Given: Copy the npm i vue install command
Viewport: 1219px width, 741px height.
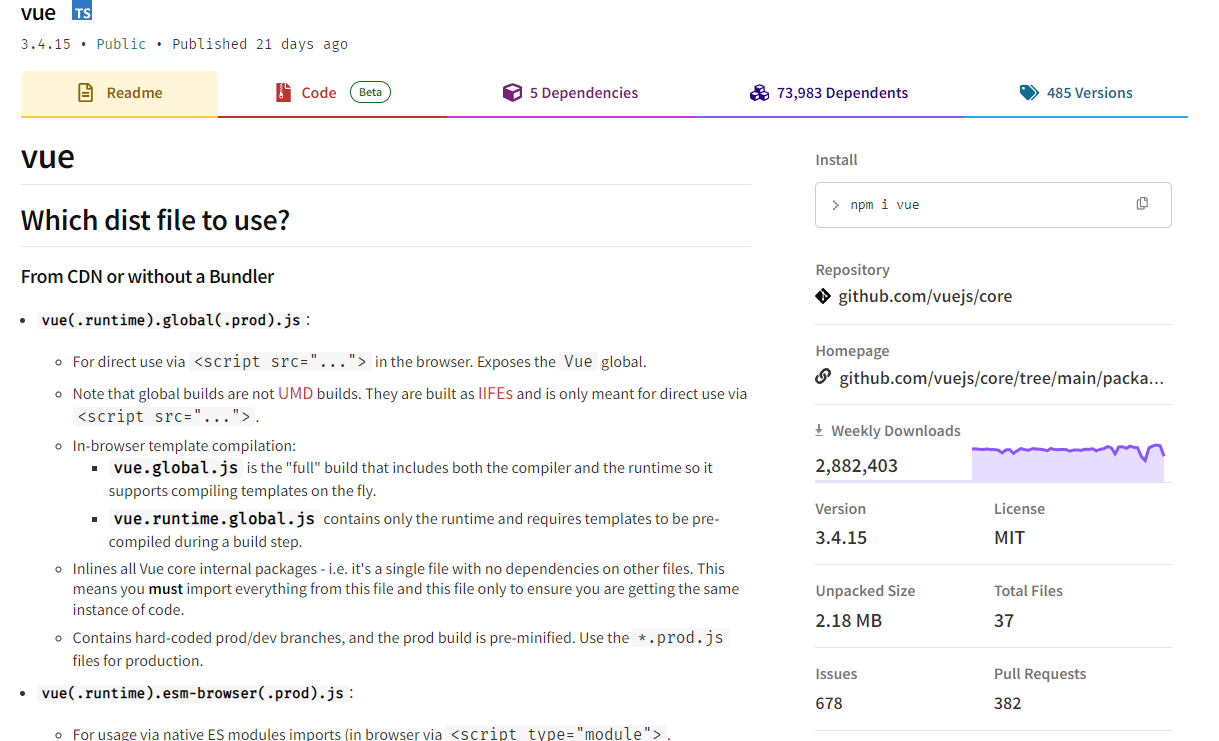Looking at the screenshot, I should (1142, 204).
